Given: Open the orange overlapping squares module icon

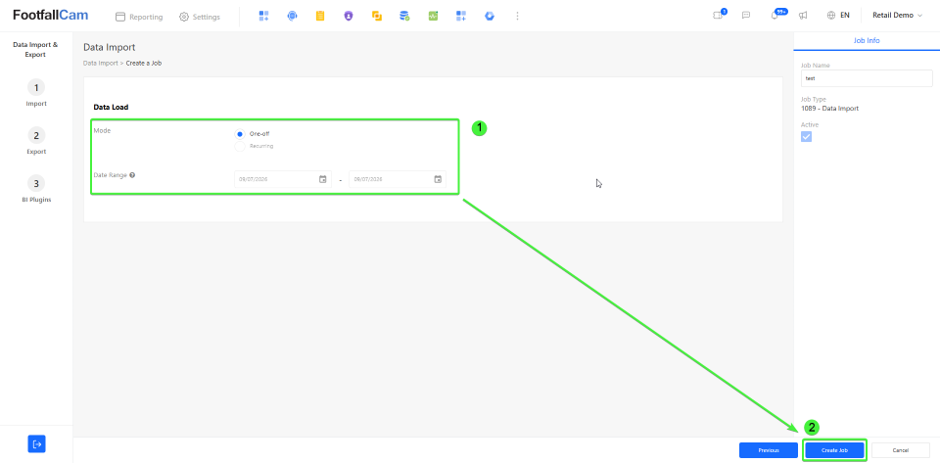Looking at the screenshot, I should [x=376, y=16].
